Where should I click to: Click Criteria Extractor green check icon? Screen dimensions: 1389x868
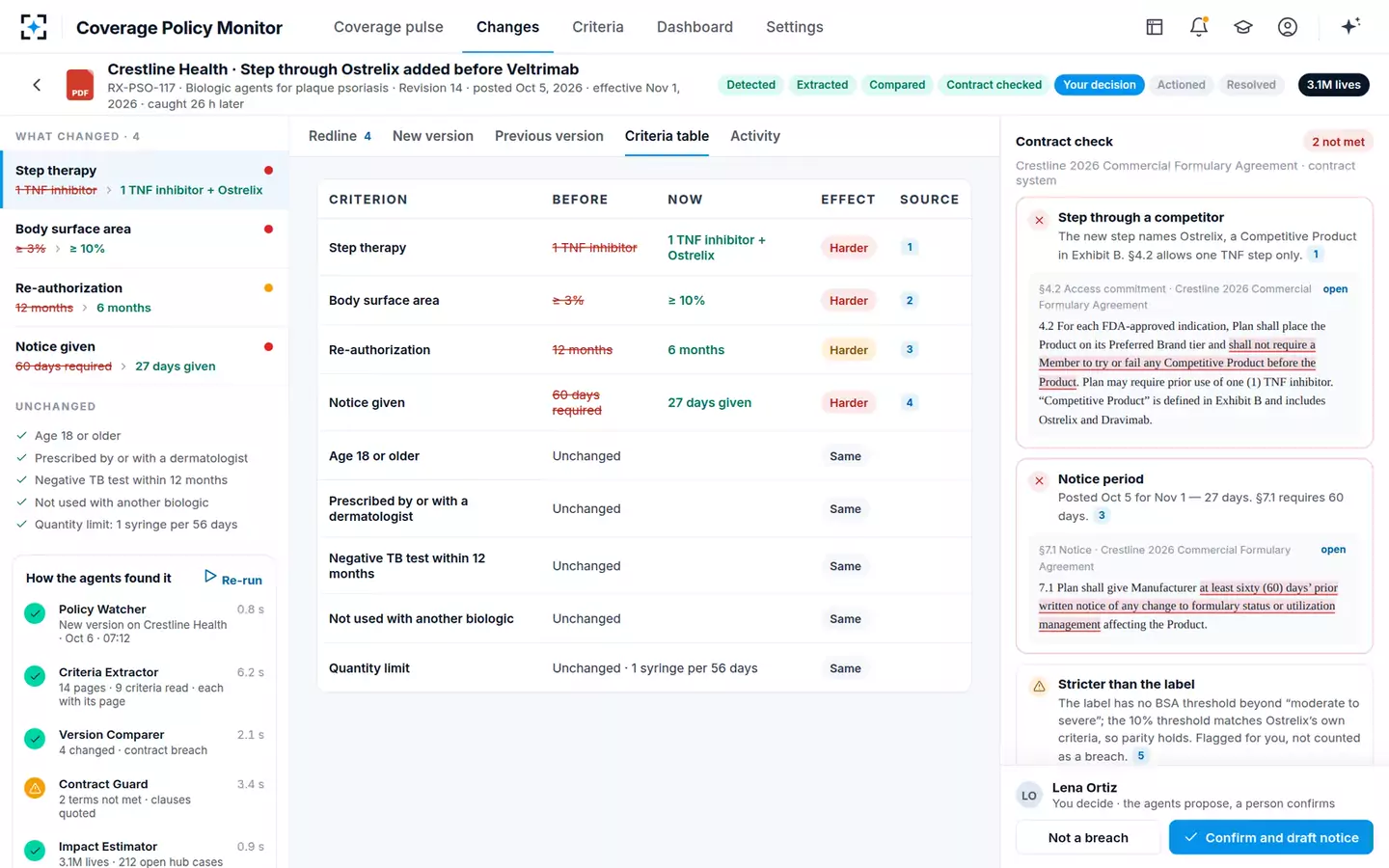35,675
